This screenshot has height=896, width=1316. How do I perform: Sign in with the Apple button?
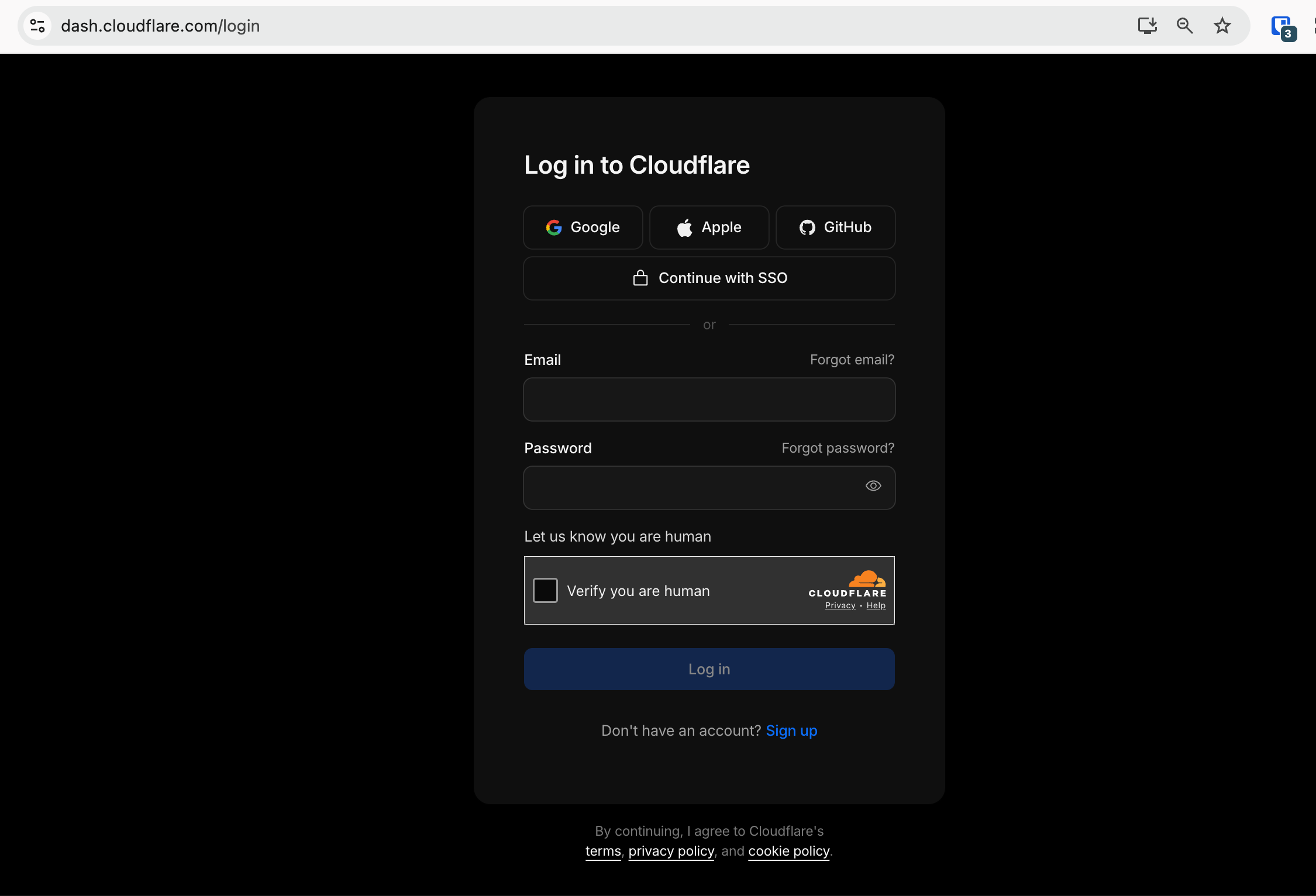click(709, 228)
